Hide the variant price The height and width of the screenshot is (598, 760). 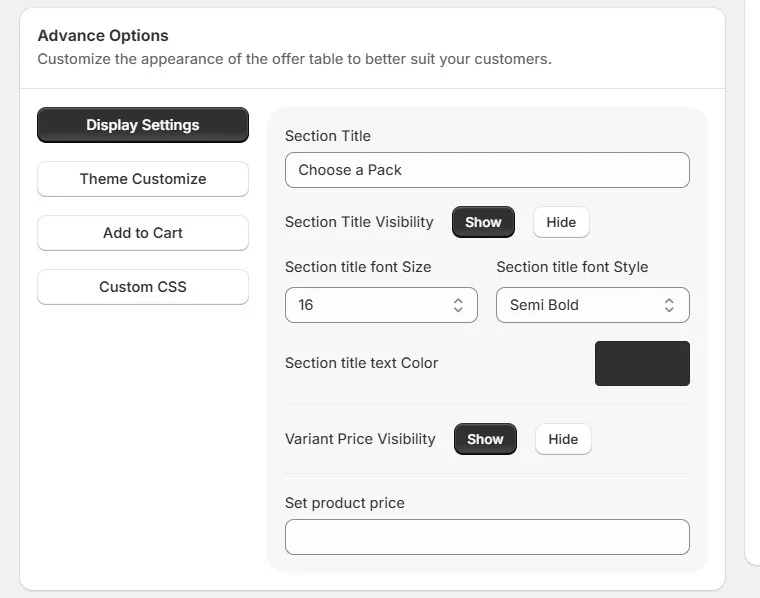(563, 439)
